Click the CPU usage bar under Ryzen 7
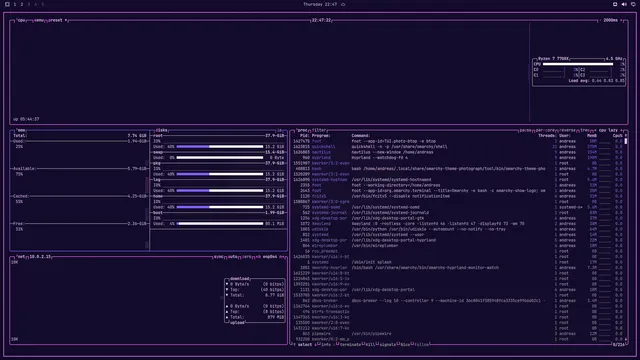Image resolution: width=640 pixels, height=360 pixels. tap(578, 64)
